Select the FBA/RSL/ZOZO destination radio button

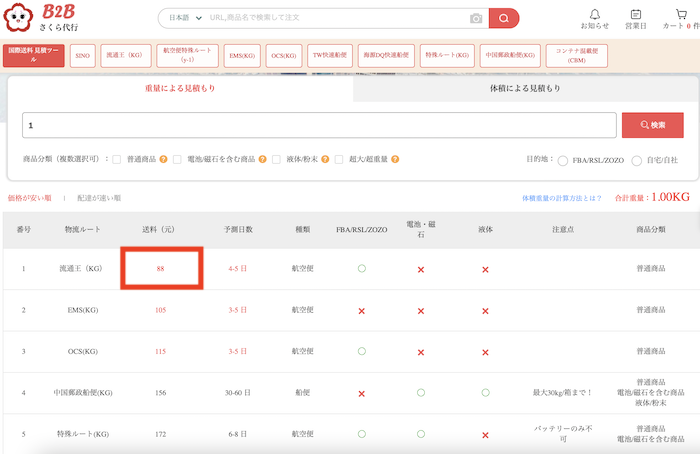pyautogui.click(x=563, y=160)
